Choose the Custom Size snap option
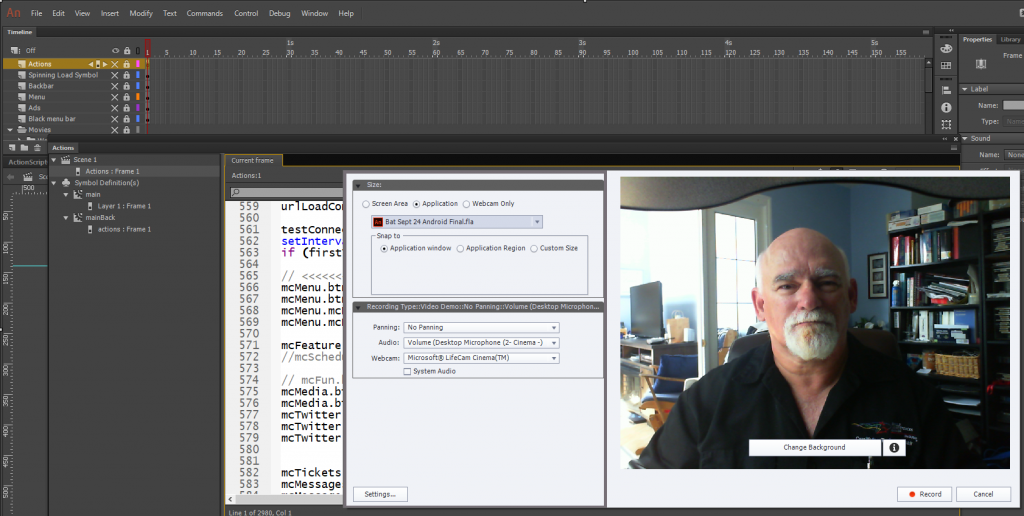 [x=534, y=248]
